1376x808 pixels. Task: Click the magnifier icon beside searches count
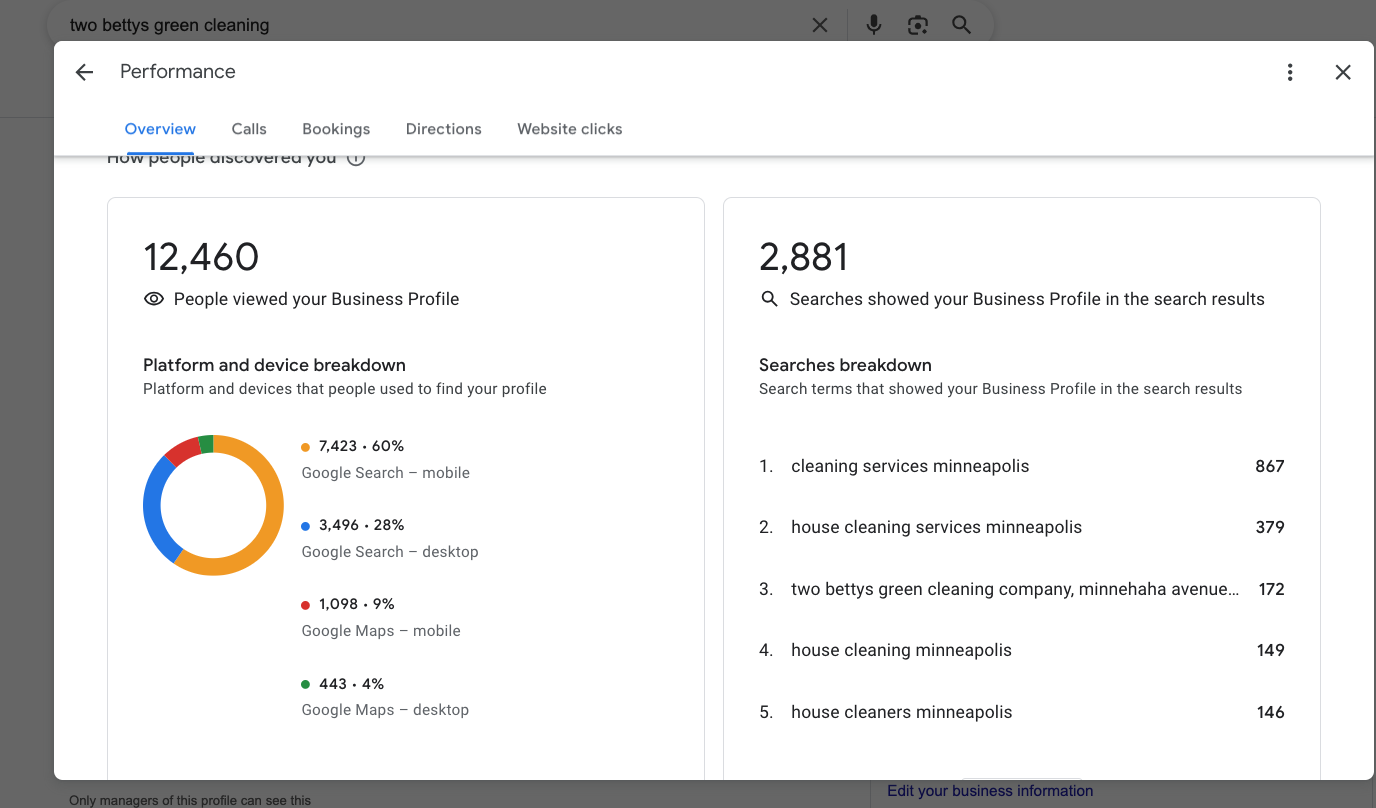pyautogui.click(x=769, y=299)
